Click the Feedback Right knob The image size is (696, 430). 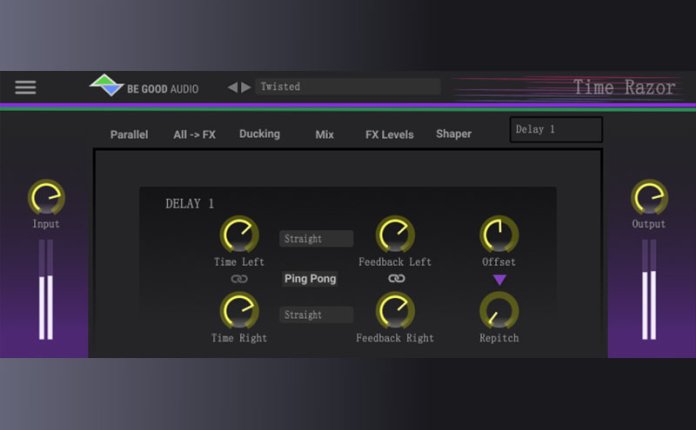(395, 311)
